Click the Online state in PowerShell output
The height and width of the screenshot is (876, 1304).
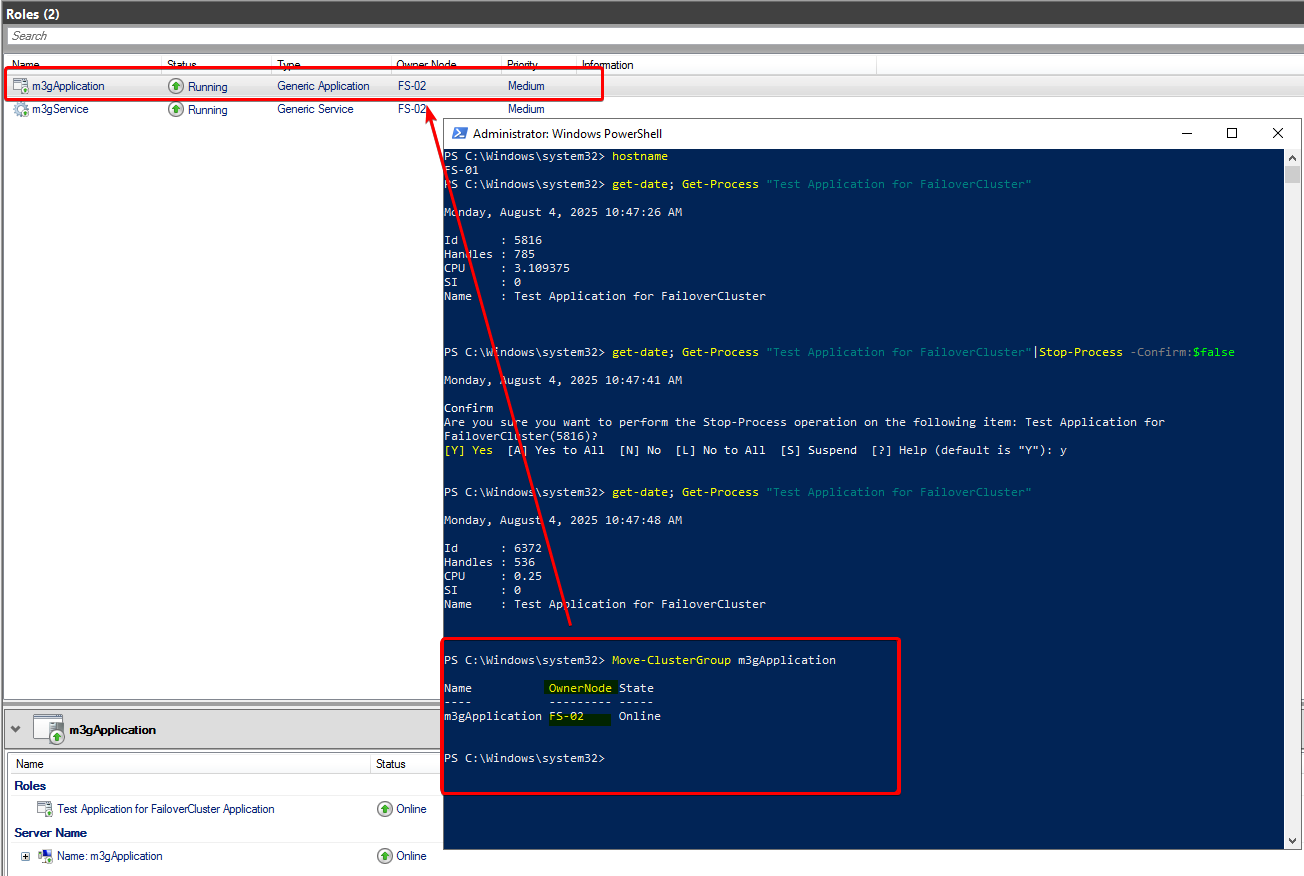click(x=640, y=716)
